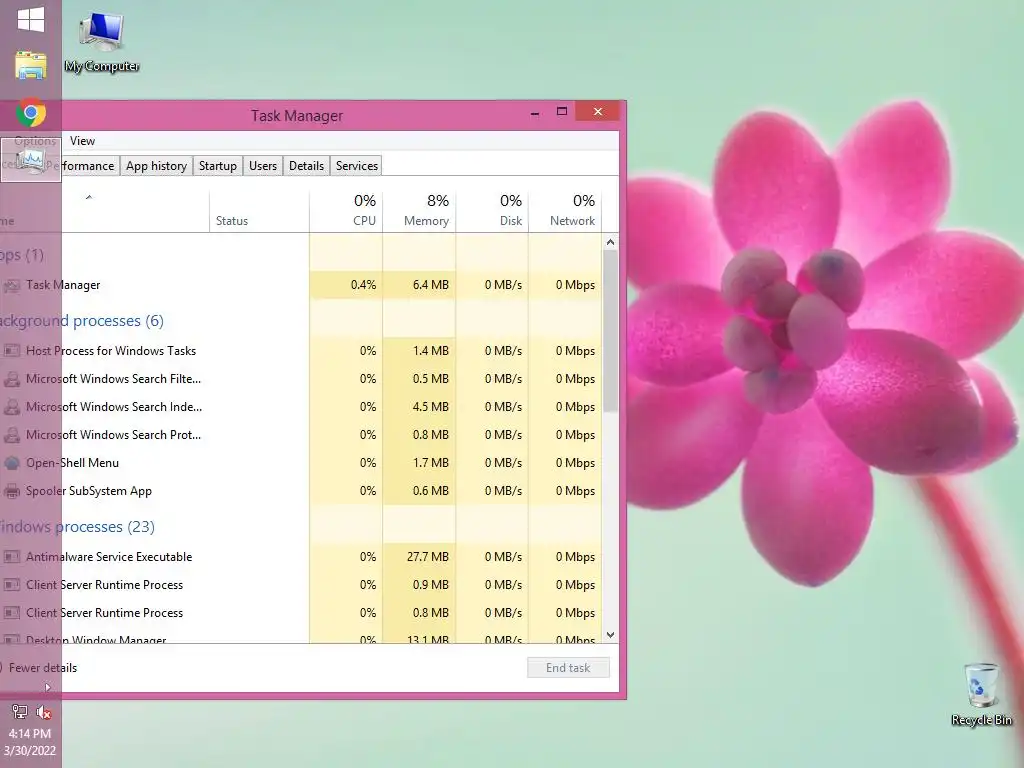
Task: Select Microsoft Windows Search Inde... row
Action: pos(300,407)
